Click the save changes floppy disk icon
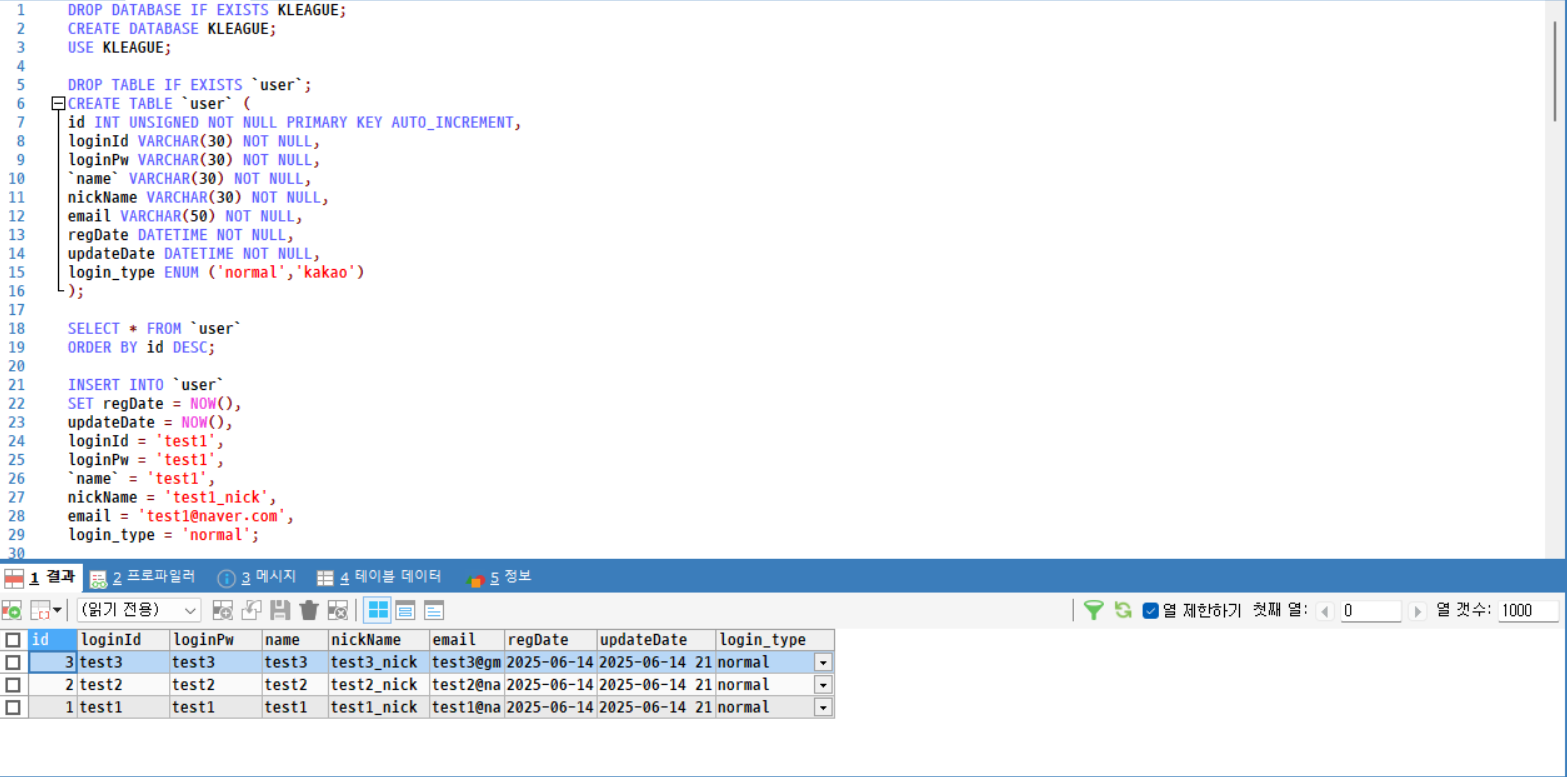 click(x=281, y=610)
